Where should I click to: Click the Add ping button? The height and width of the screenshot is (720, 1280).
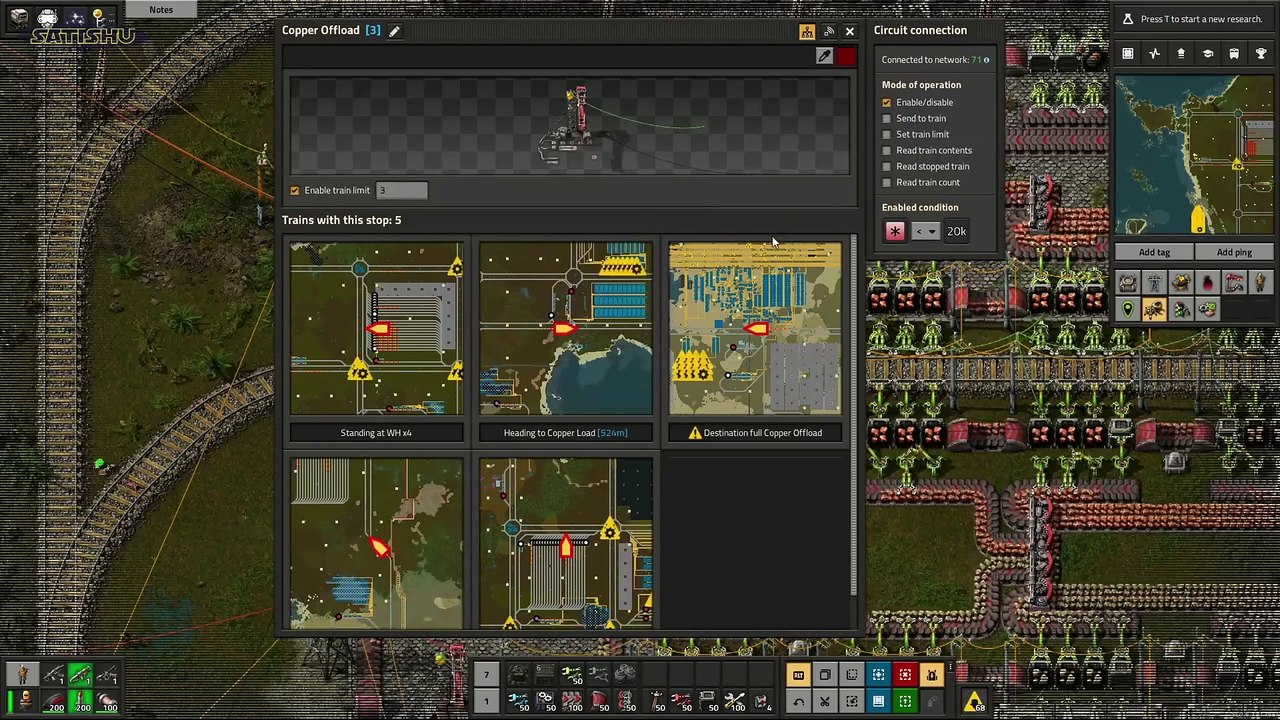[1234, 253]
